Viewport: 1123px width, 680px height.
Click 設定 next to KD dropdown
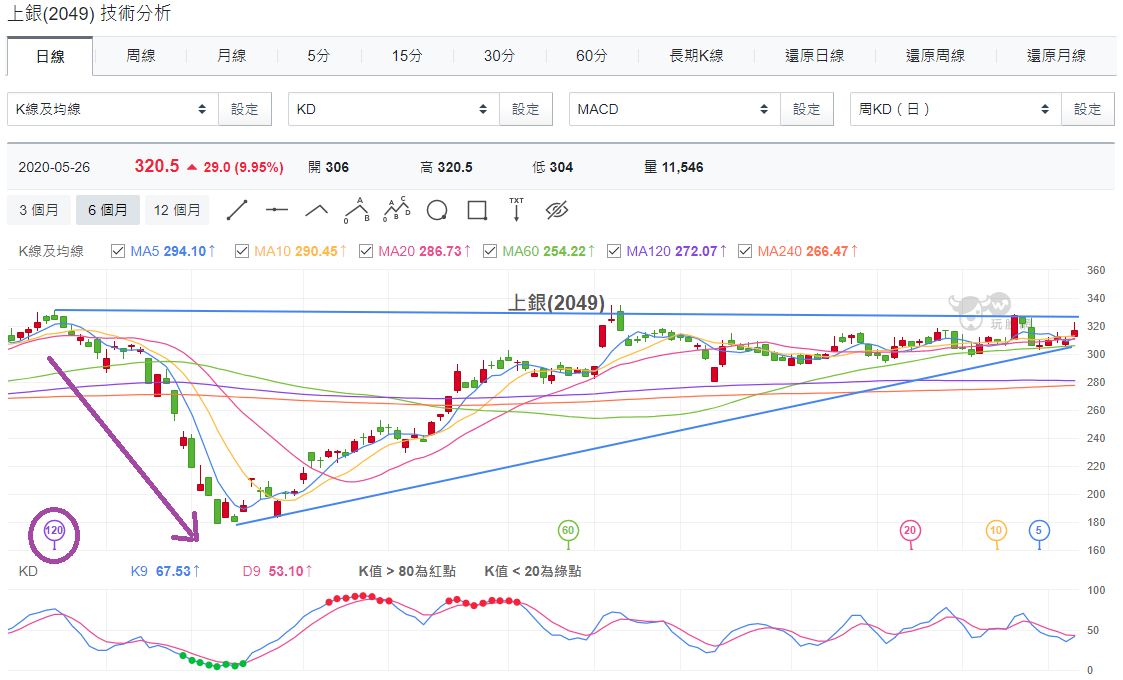click(526, 109)
